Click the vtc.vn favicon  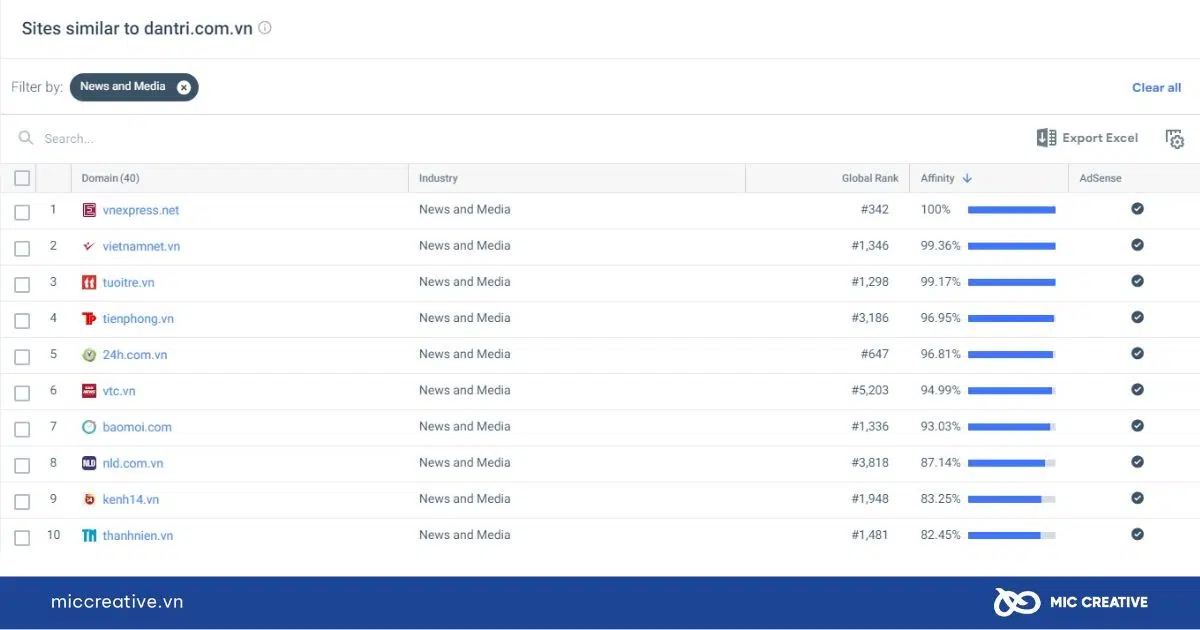pos(89,391)
